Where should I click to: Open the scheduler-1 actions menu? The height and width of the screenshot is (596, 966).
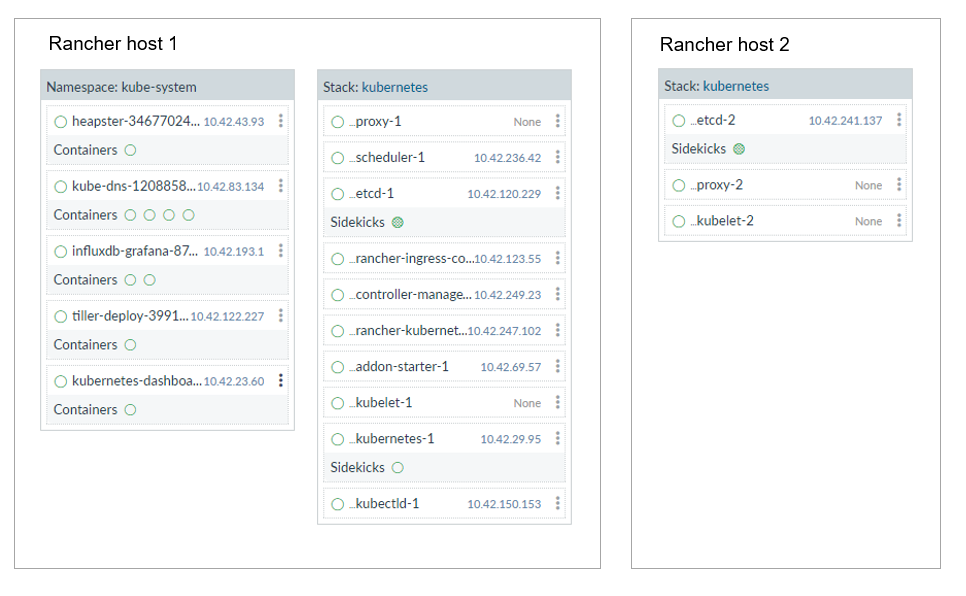(558, 158)
